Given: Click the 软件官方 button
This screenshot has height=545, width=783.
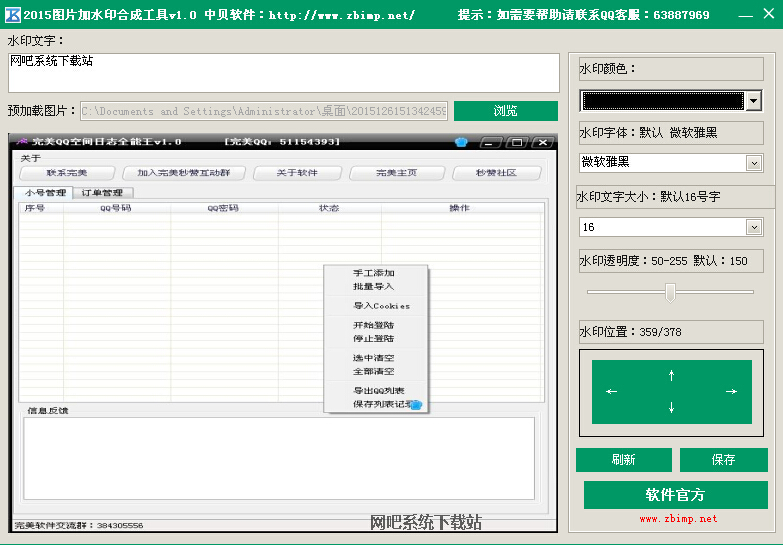Looking at the screenshot, I should click(676, 495).
